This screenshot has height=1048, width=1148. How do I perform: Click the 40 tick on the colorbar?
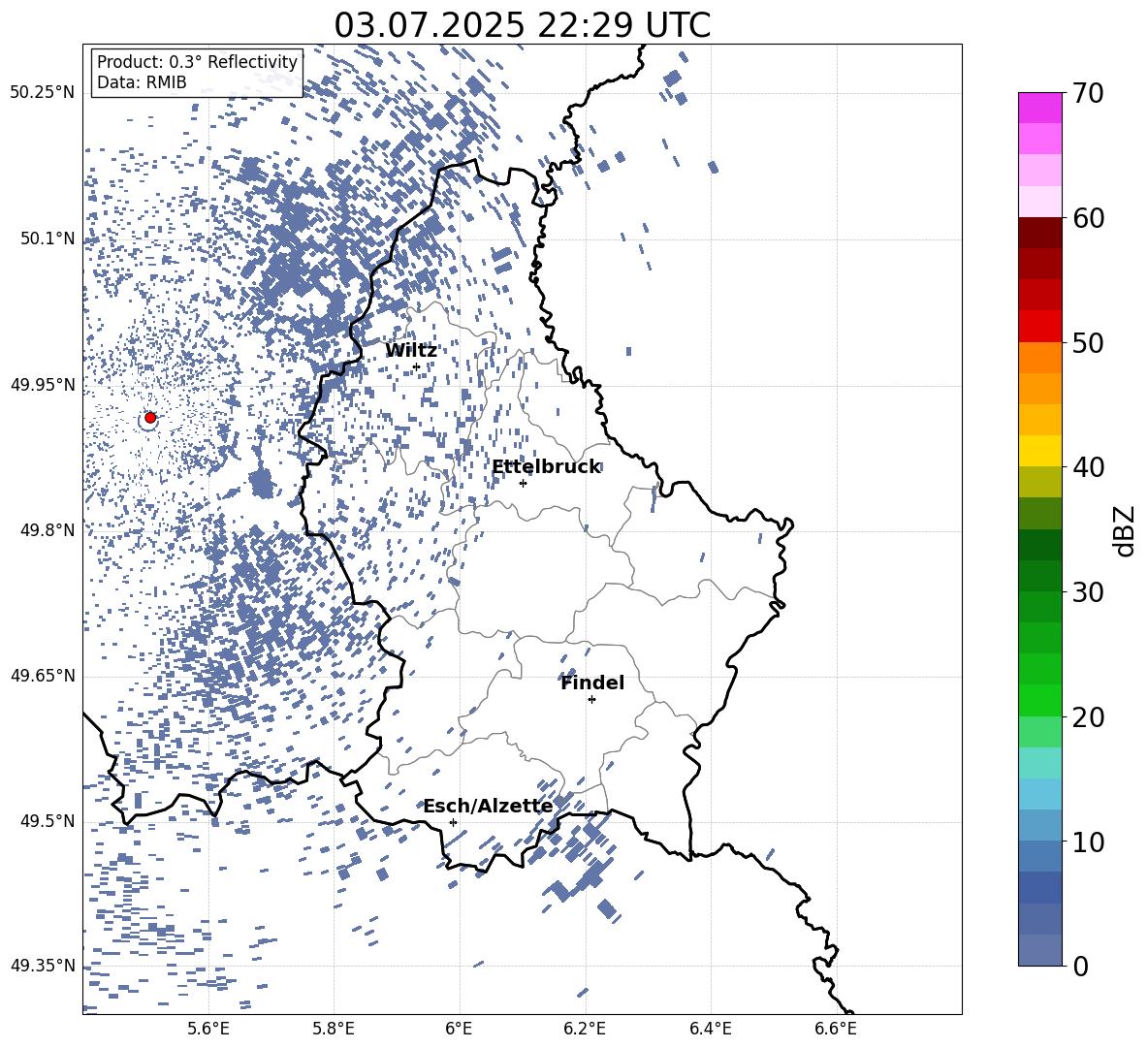[1087, 467]
